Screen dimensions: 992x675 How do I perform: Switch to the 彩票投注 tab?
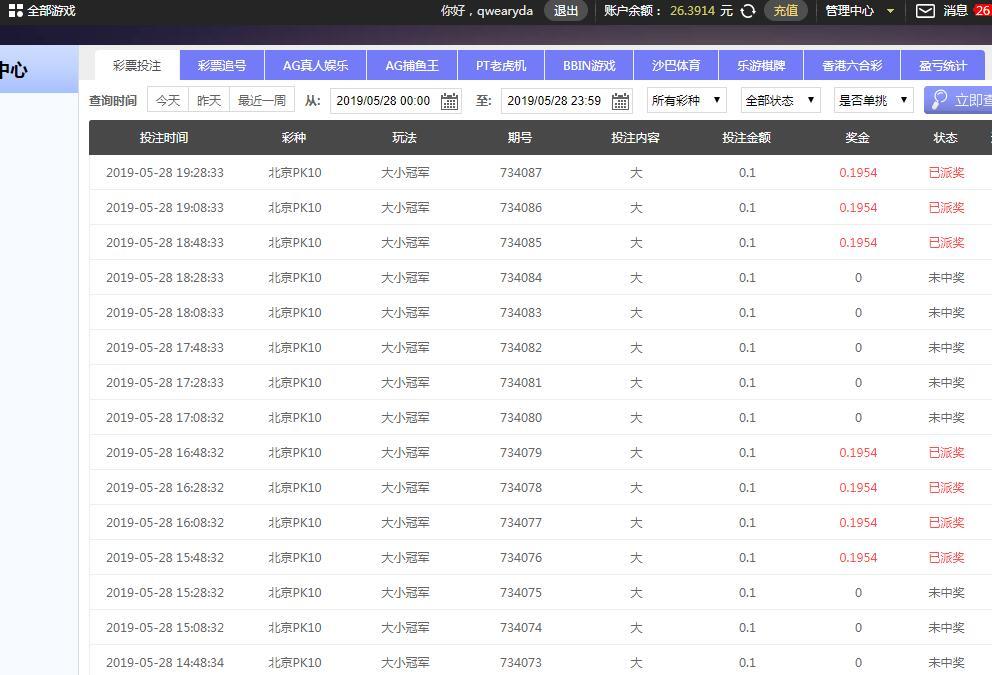pyautogui.click(x=137, y=65)
